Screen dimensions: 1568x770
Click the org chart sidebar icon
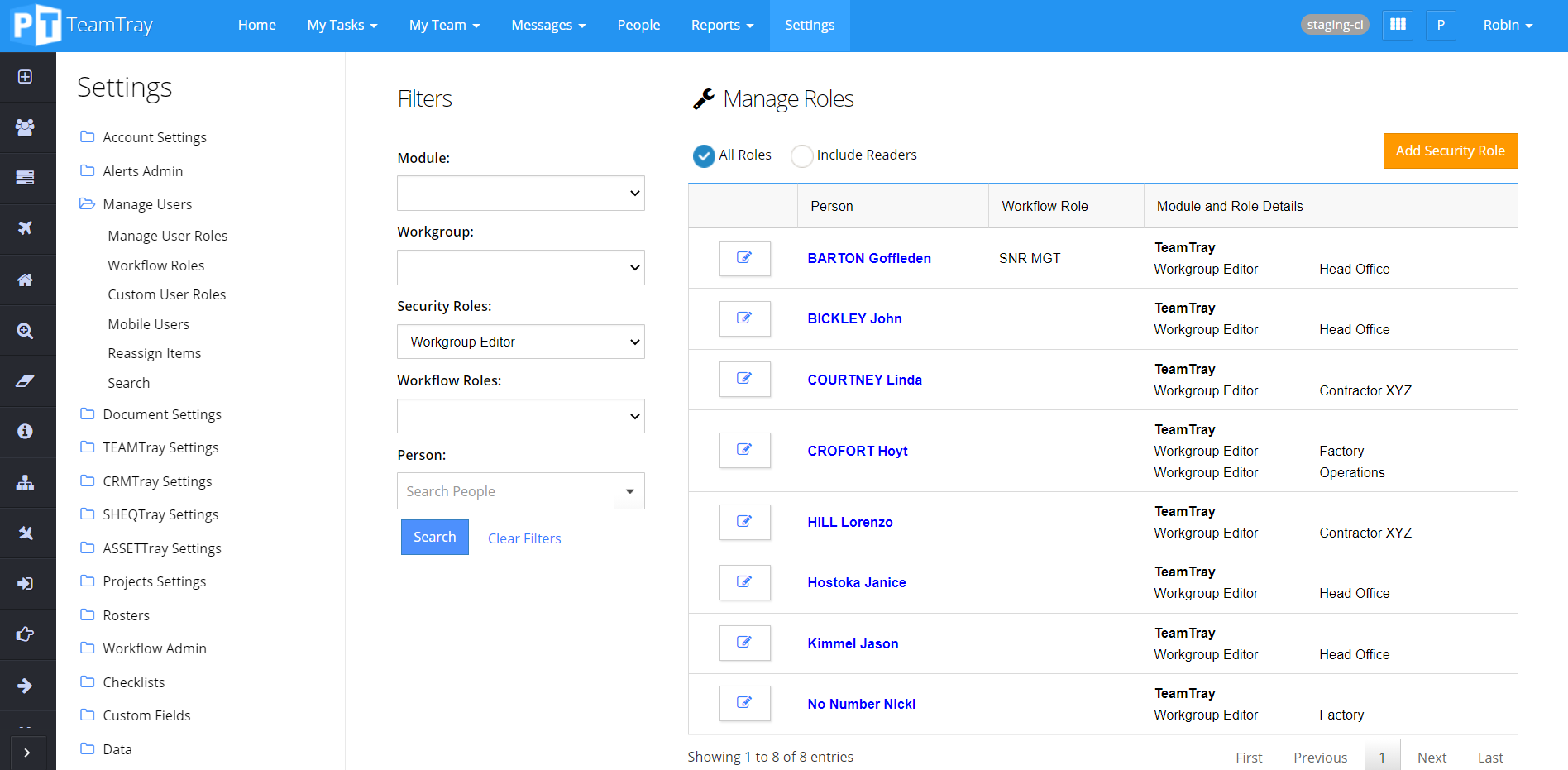25,482
